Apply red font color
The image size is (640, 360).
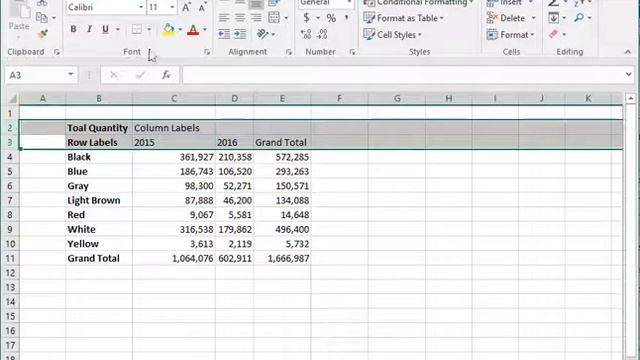coord(193,29)
